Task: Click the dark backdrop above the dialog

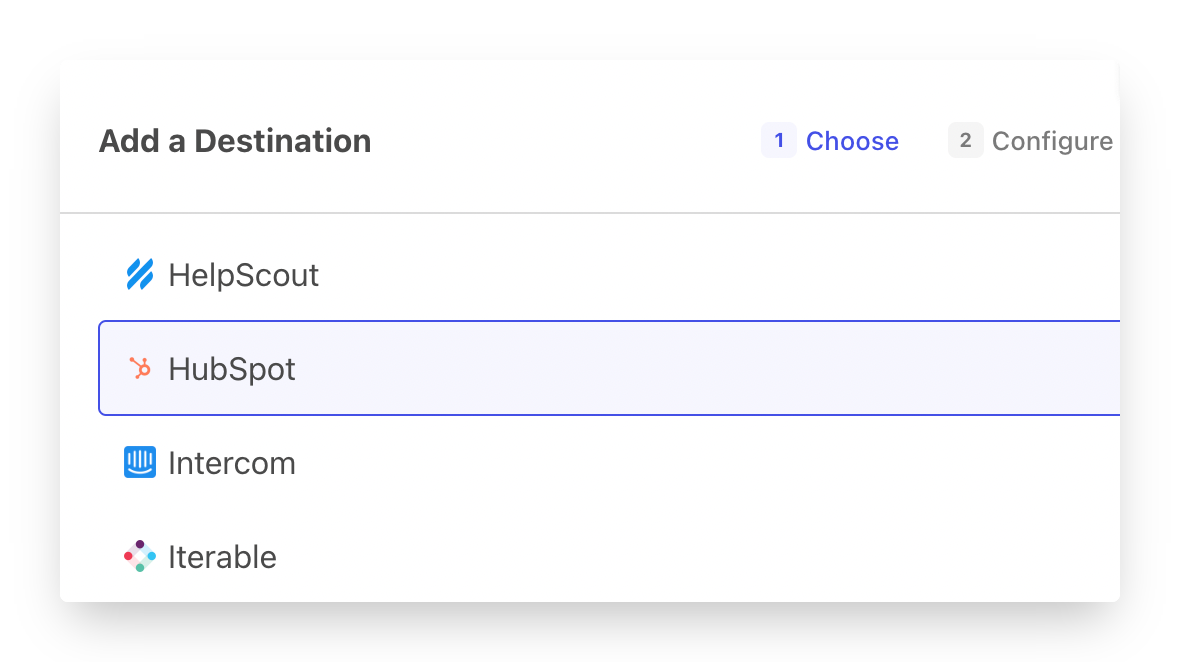Action: point(590,28)
